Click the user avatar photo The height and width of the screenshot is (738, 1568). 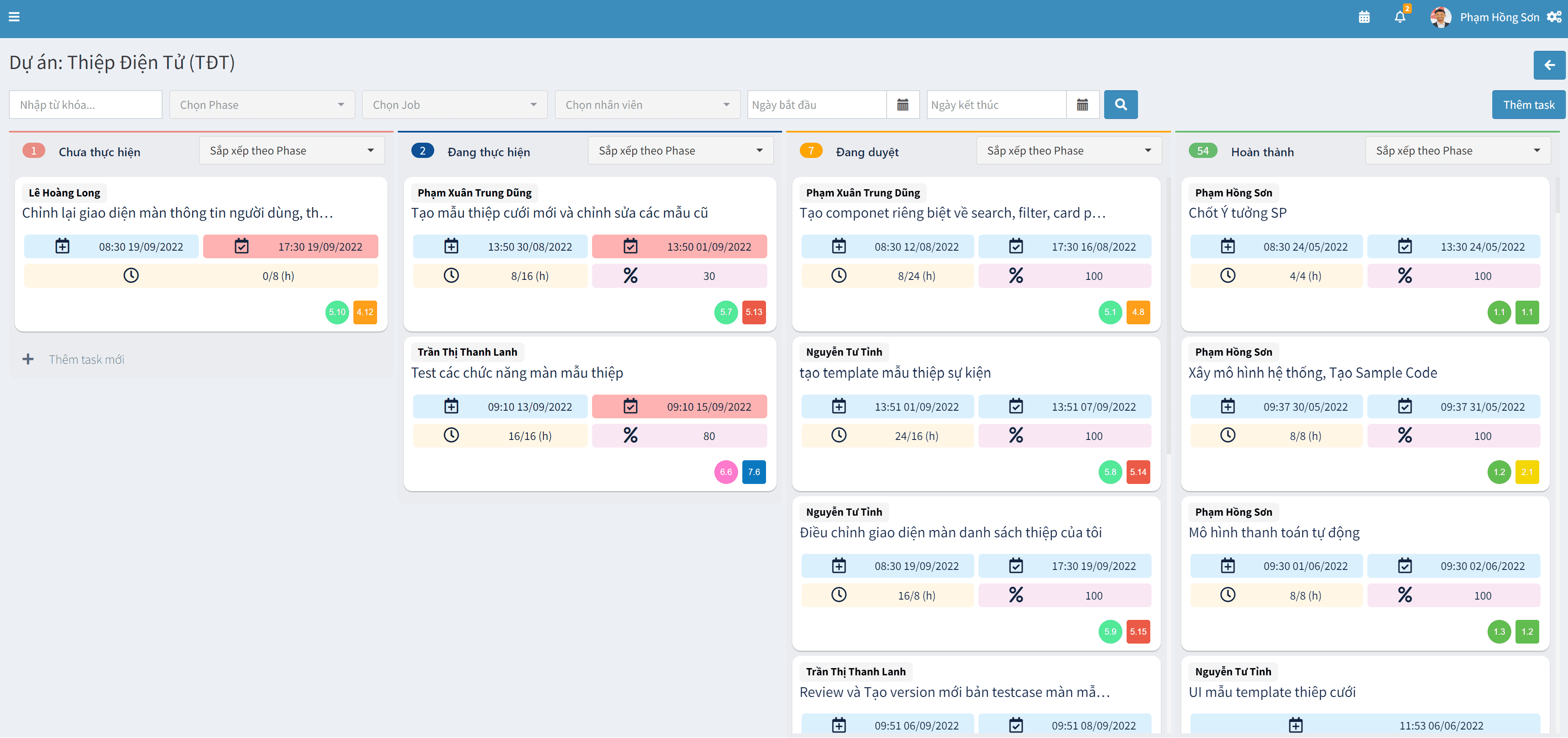1440,17
